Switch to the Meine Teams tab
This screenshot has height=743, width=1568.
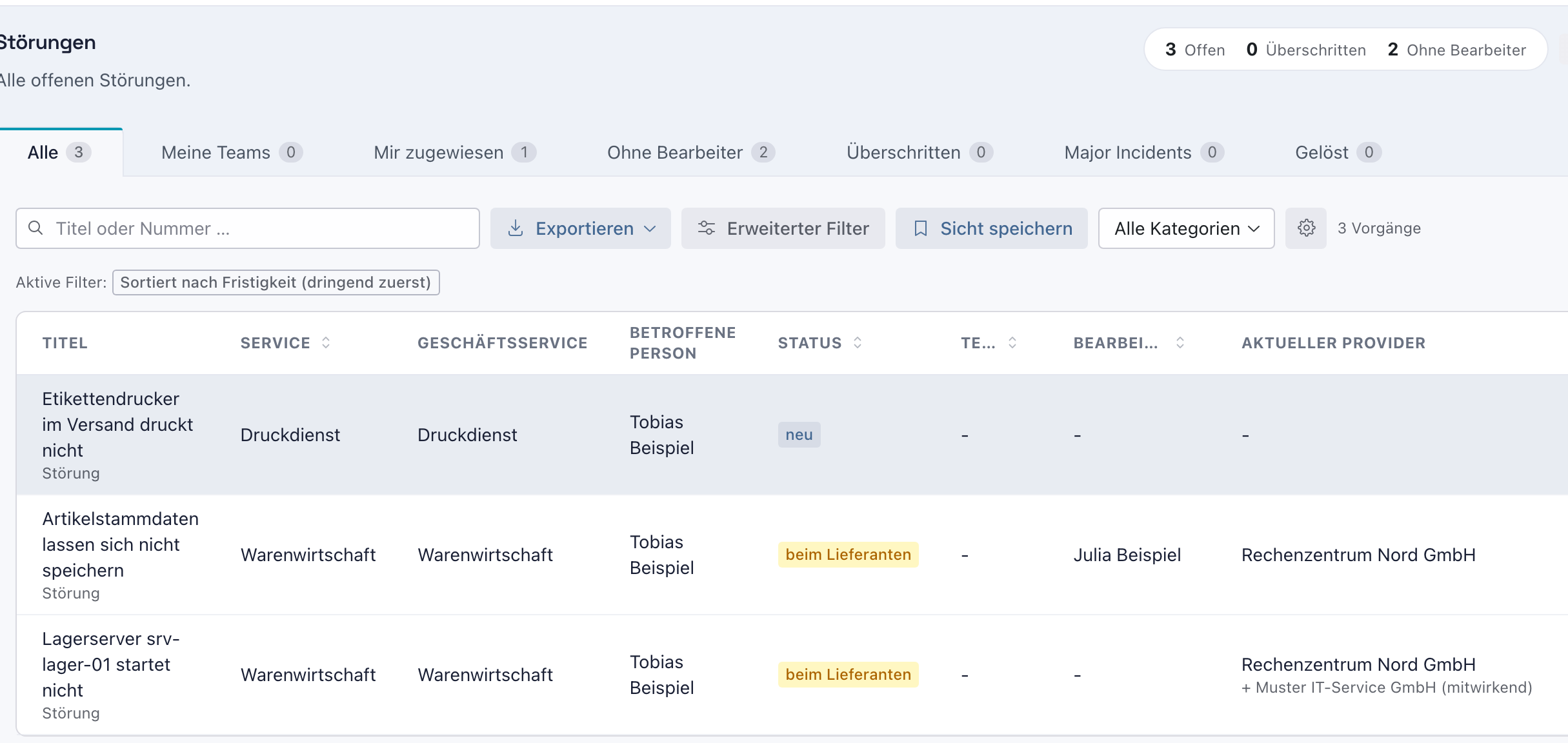tap(232, 152)
